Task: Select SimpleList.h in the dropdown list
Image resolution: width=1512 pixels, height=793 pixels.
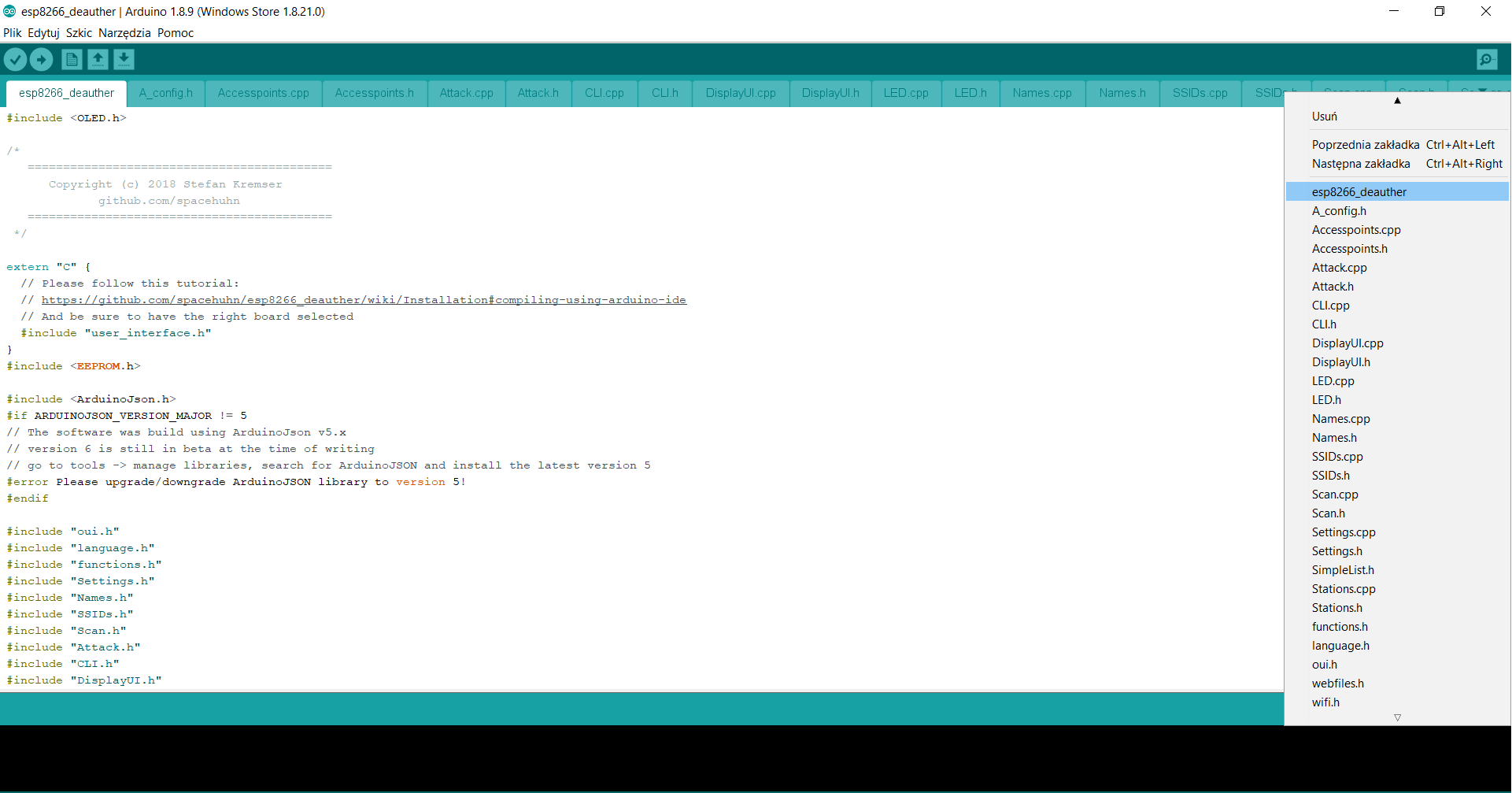Action: click(x=1397, y=570)
